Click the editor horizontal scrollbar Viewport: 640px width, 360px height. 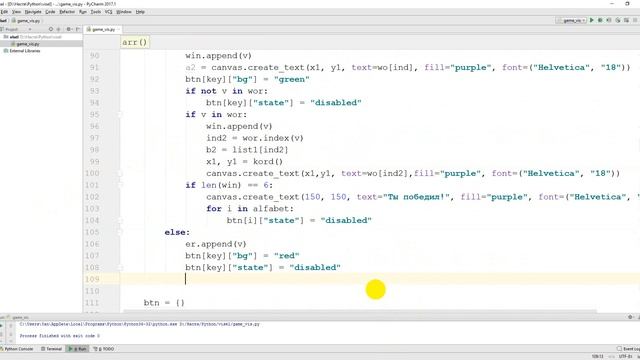pos(359,311)
